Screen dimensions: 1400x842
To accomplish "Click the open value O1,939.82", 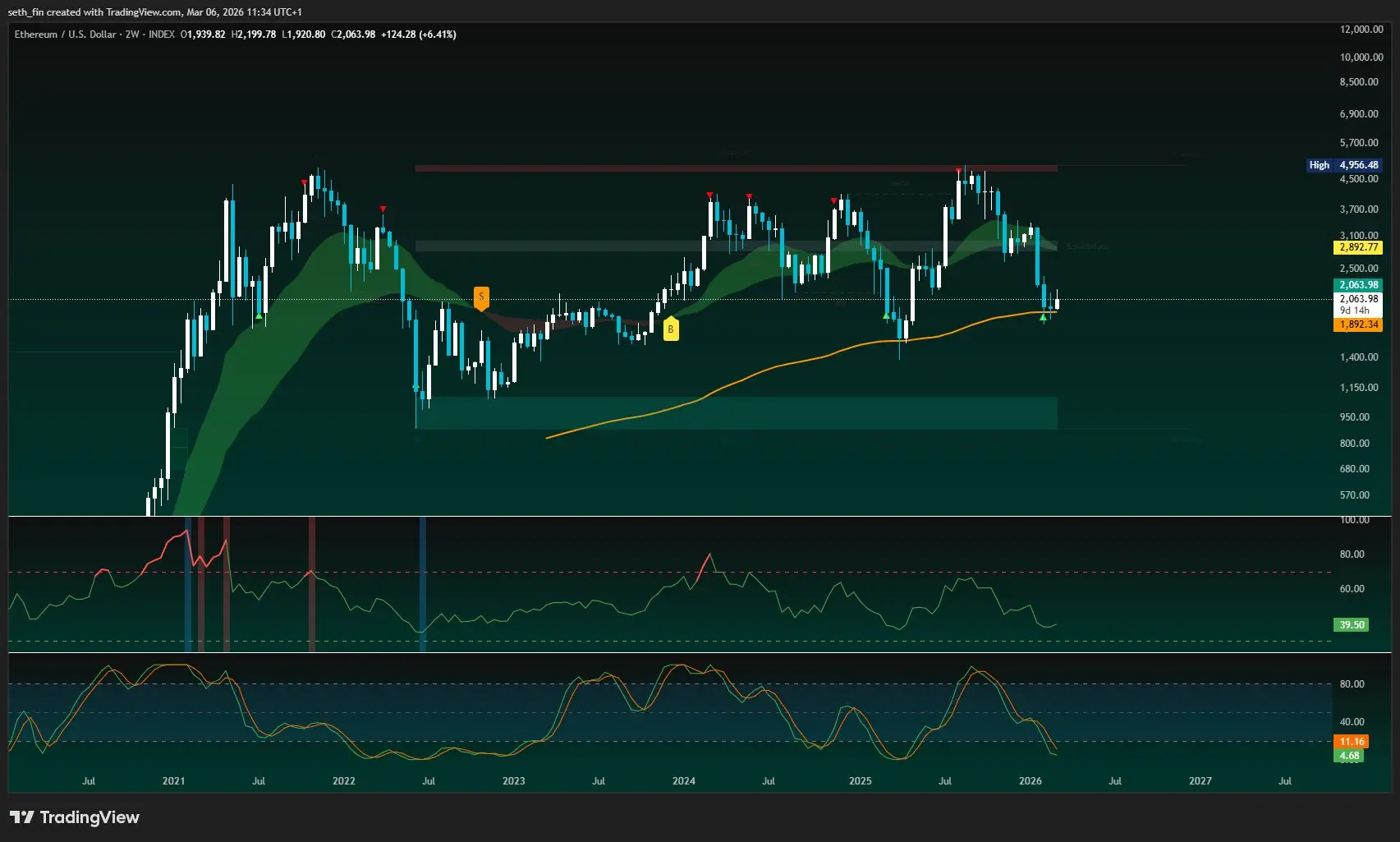I will tap(203, 35).
